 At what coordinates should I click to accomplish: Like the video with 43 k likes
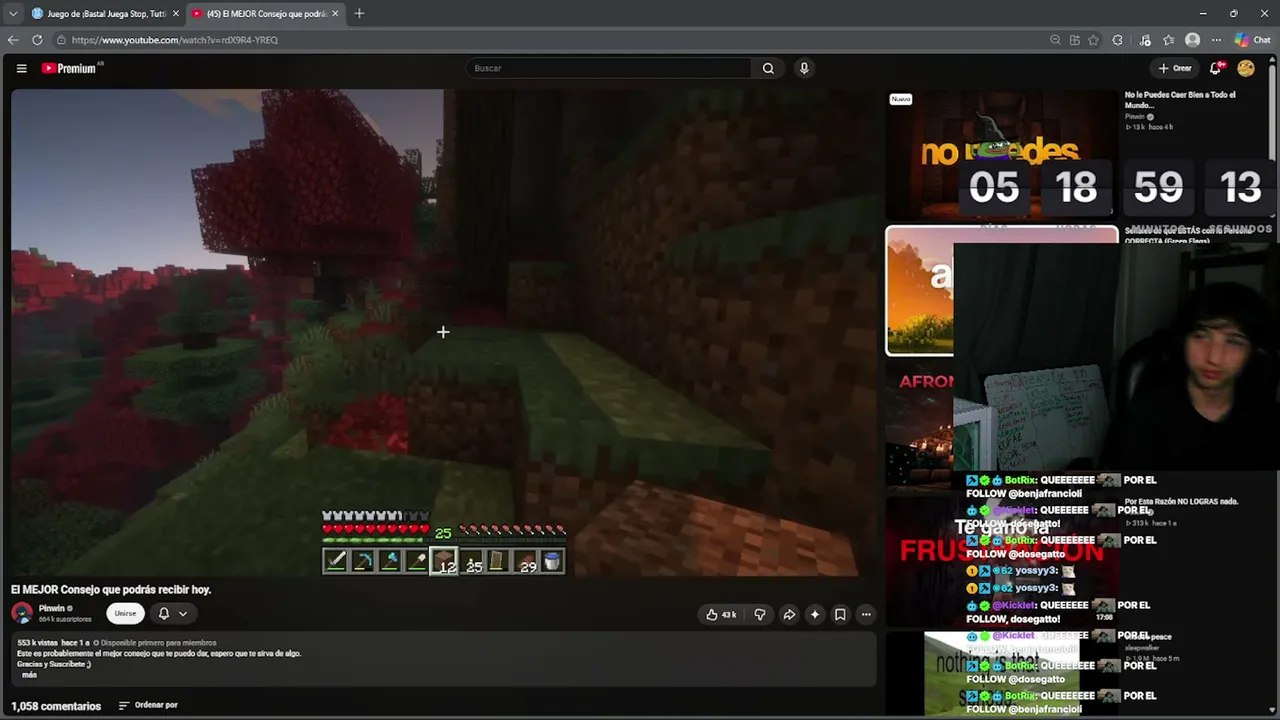tap(721, 614)
